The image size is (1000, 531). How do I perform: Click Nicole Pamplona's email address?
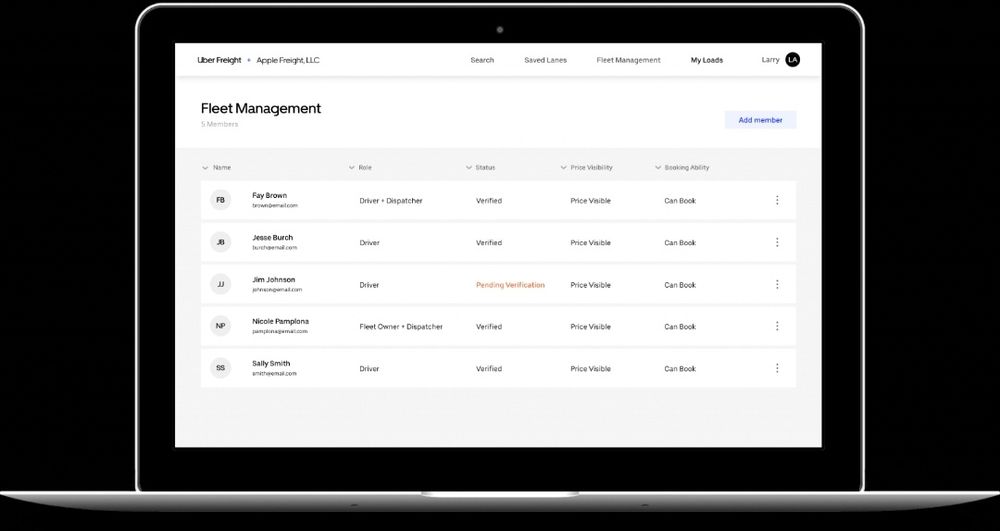click(280, 331)
